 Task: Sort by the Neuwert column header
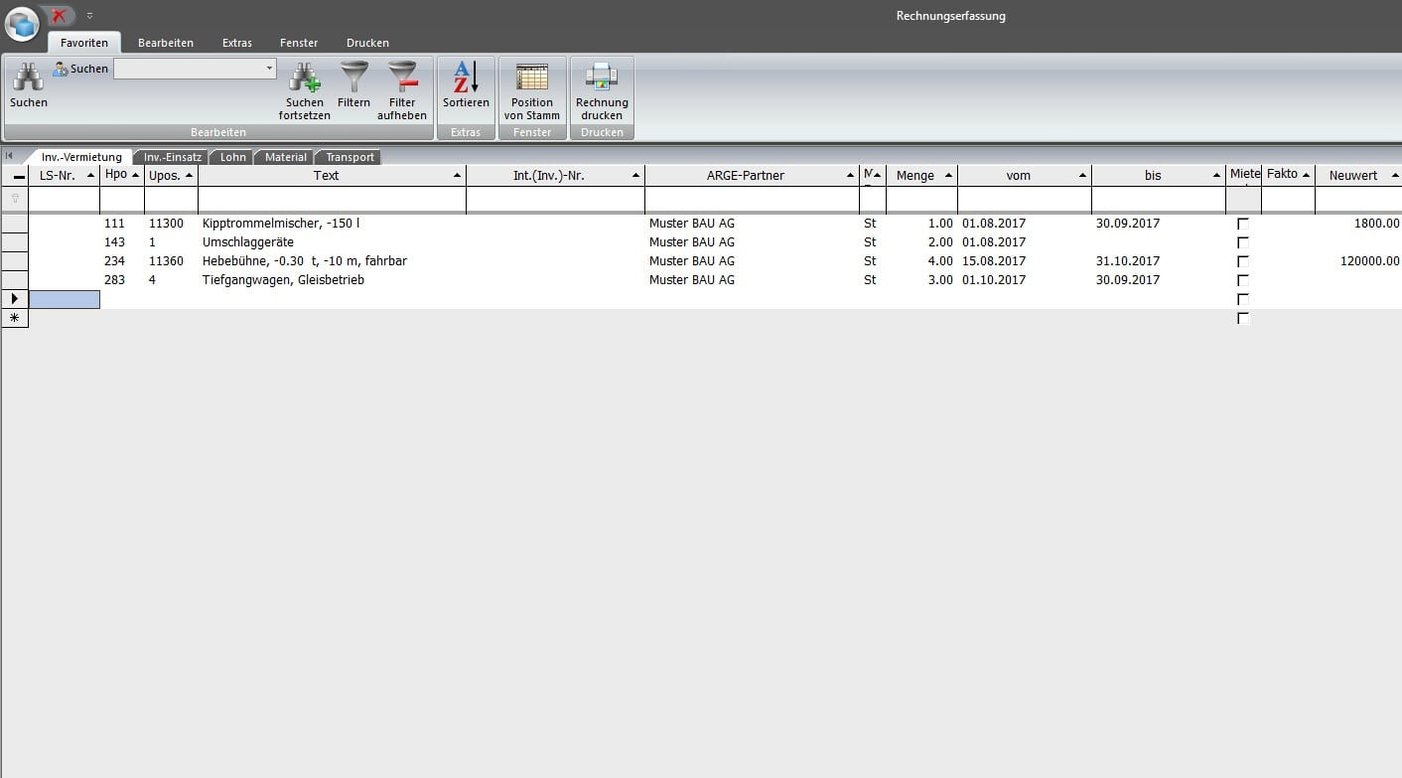pos(1358,176)
